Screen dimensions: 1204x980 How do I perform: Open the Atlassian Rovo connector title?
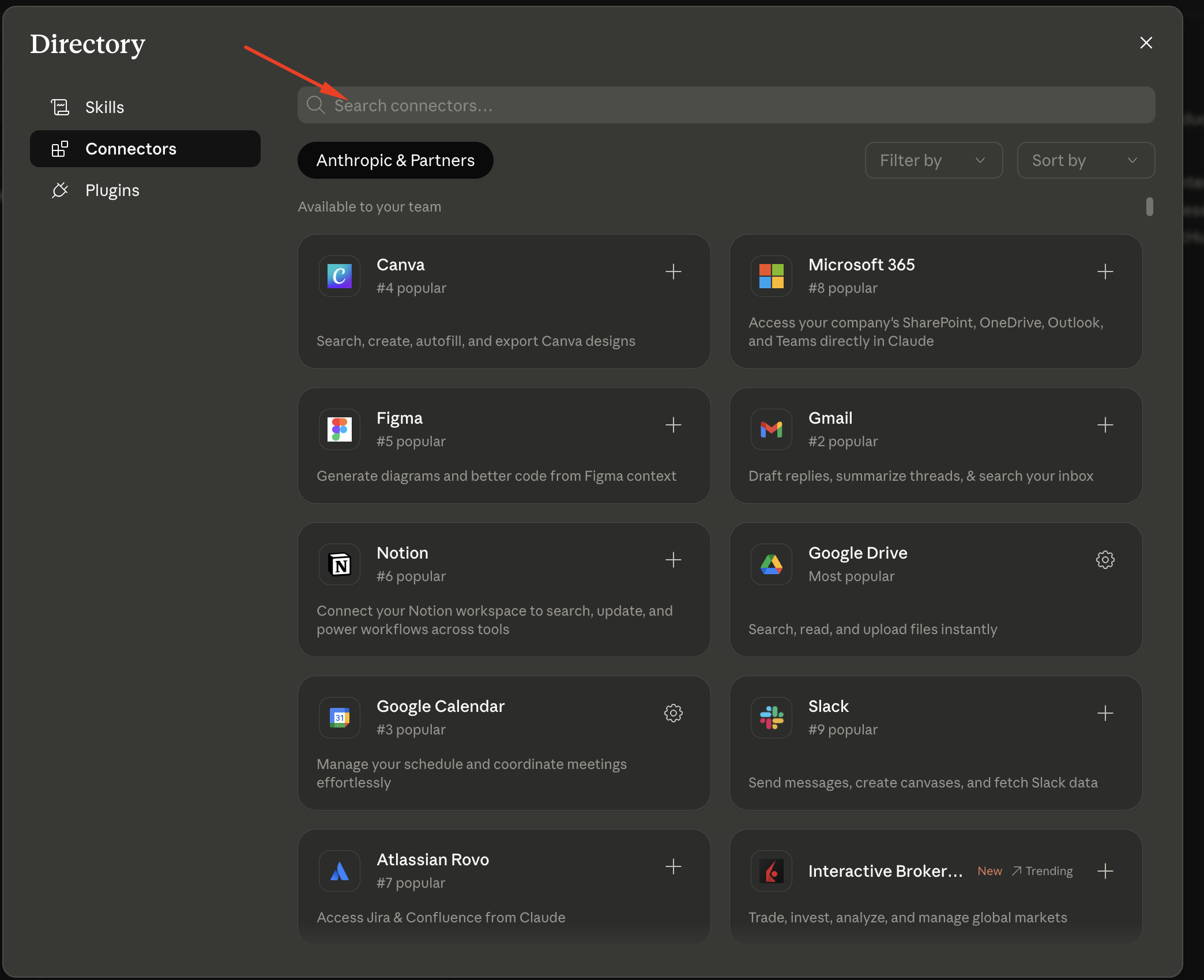pos(432,860)
